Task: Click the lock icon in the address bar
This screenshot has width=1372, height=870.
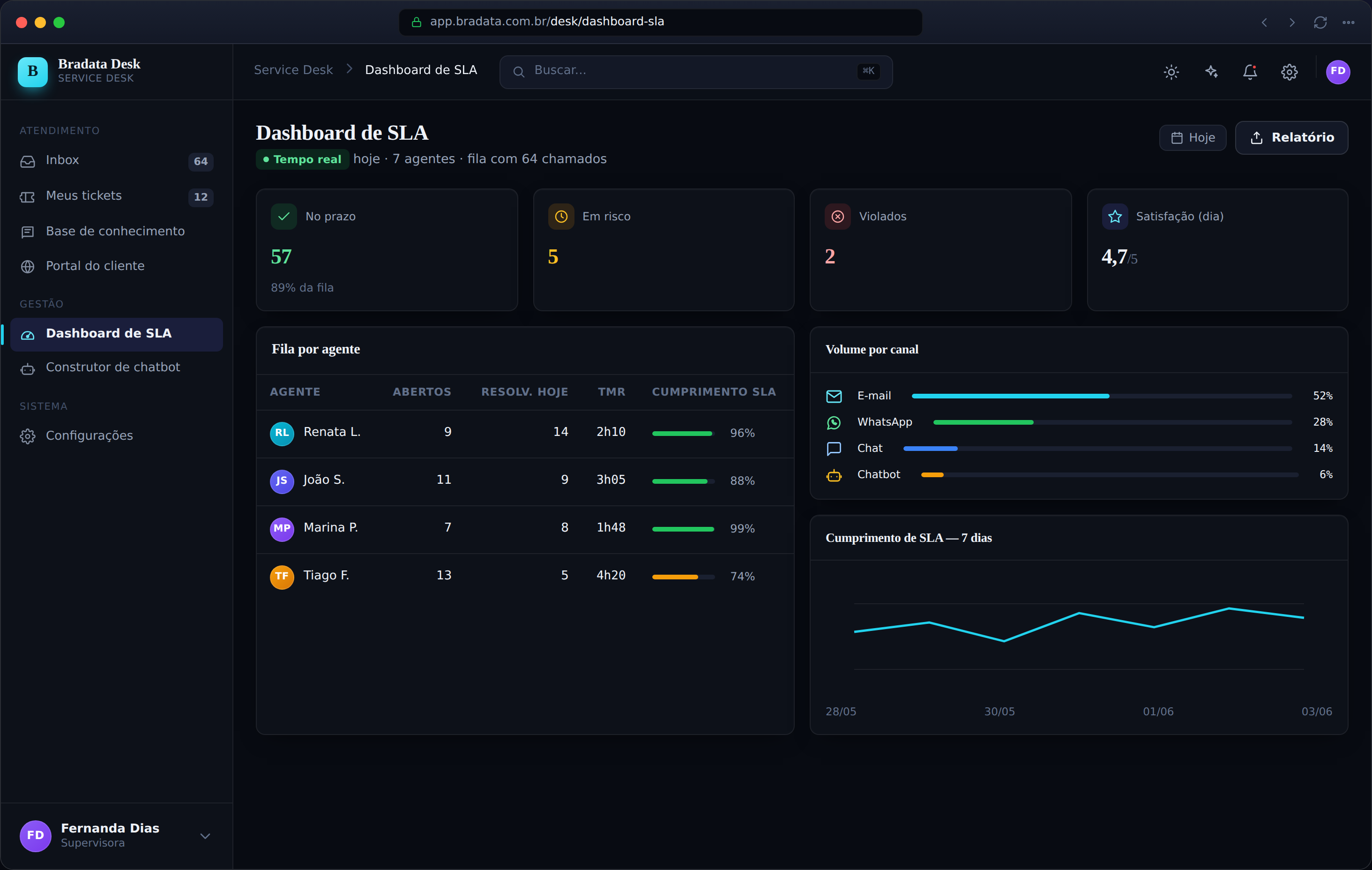Action: pos(417,22)
